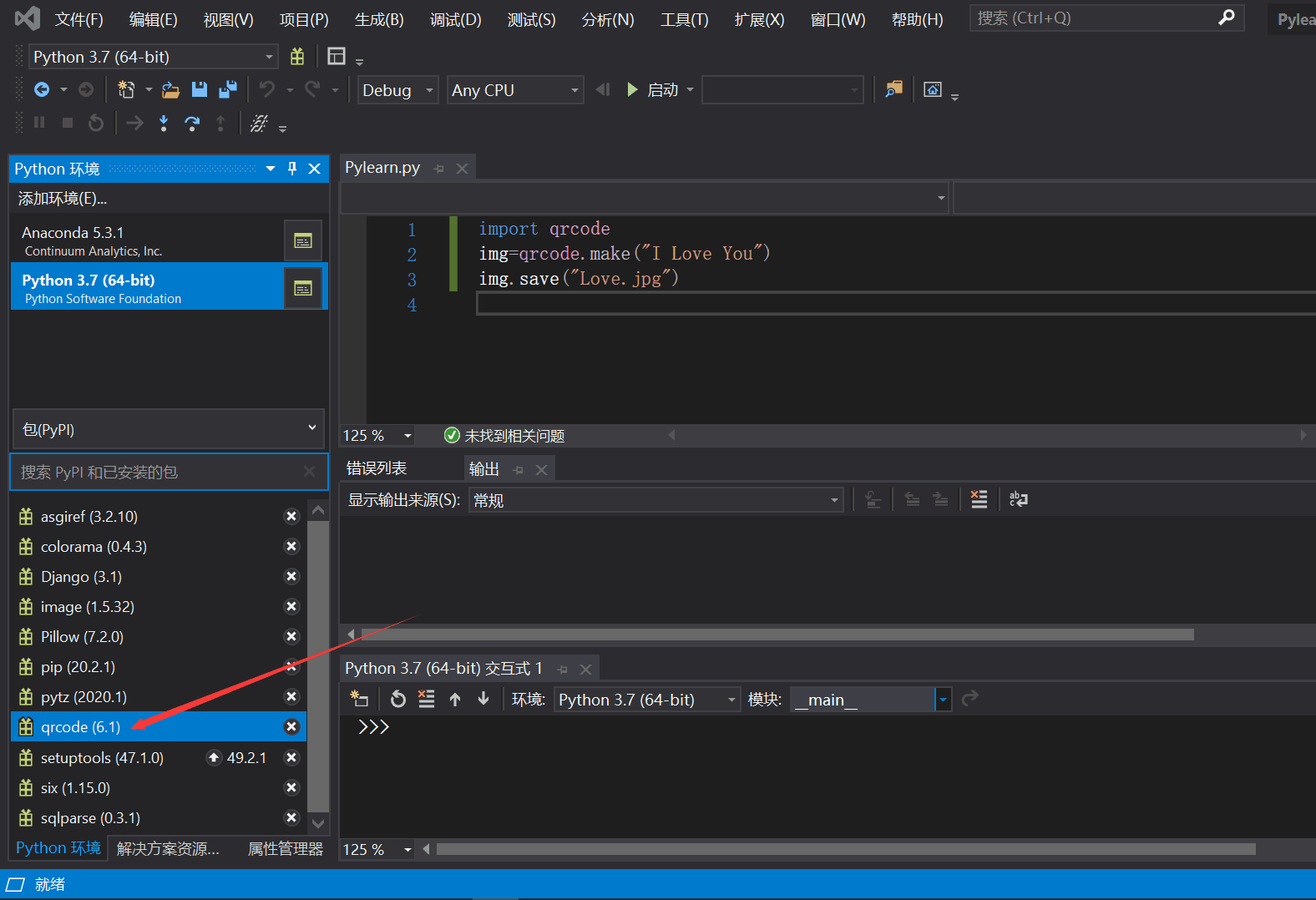Open the Debug configuration dropdown

tap(398, 90)
